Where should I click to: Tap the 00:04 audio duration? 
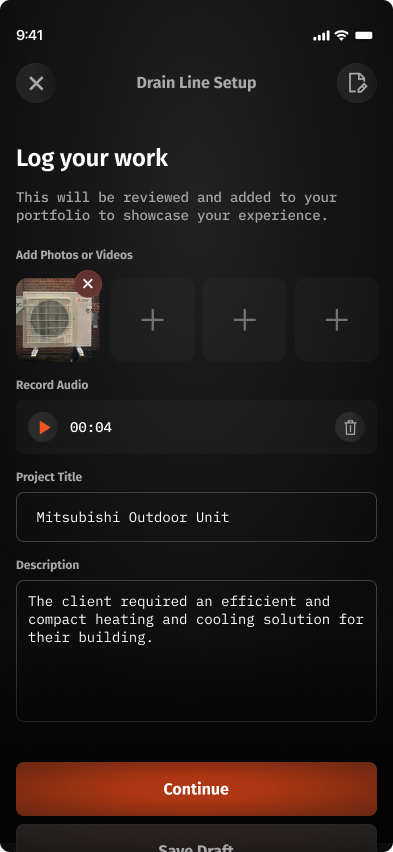tap(91, 428)
